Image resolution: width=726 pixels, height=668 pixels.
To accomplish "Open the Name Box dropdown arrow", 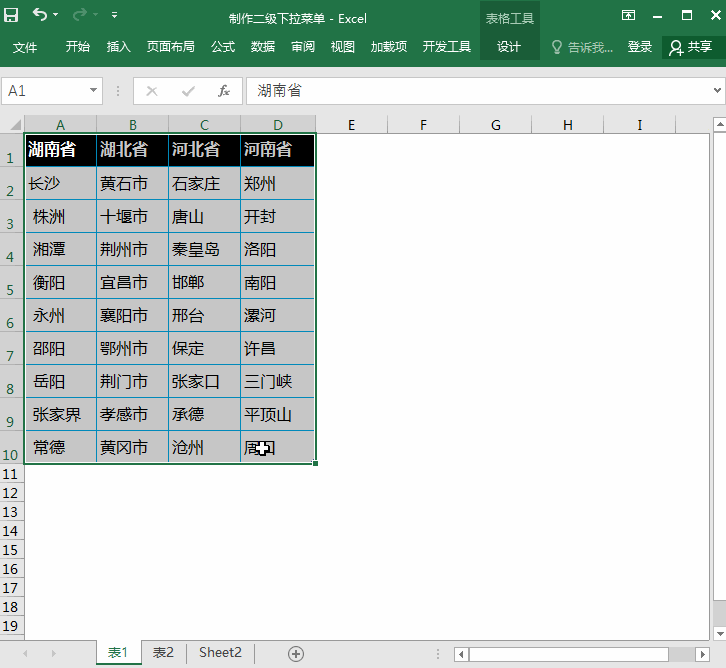I will pyautogui.click(x=94, y=91).
